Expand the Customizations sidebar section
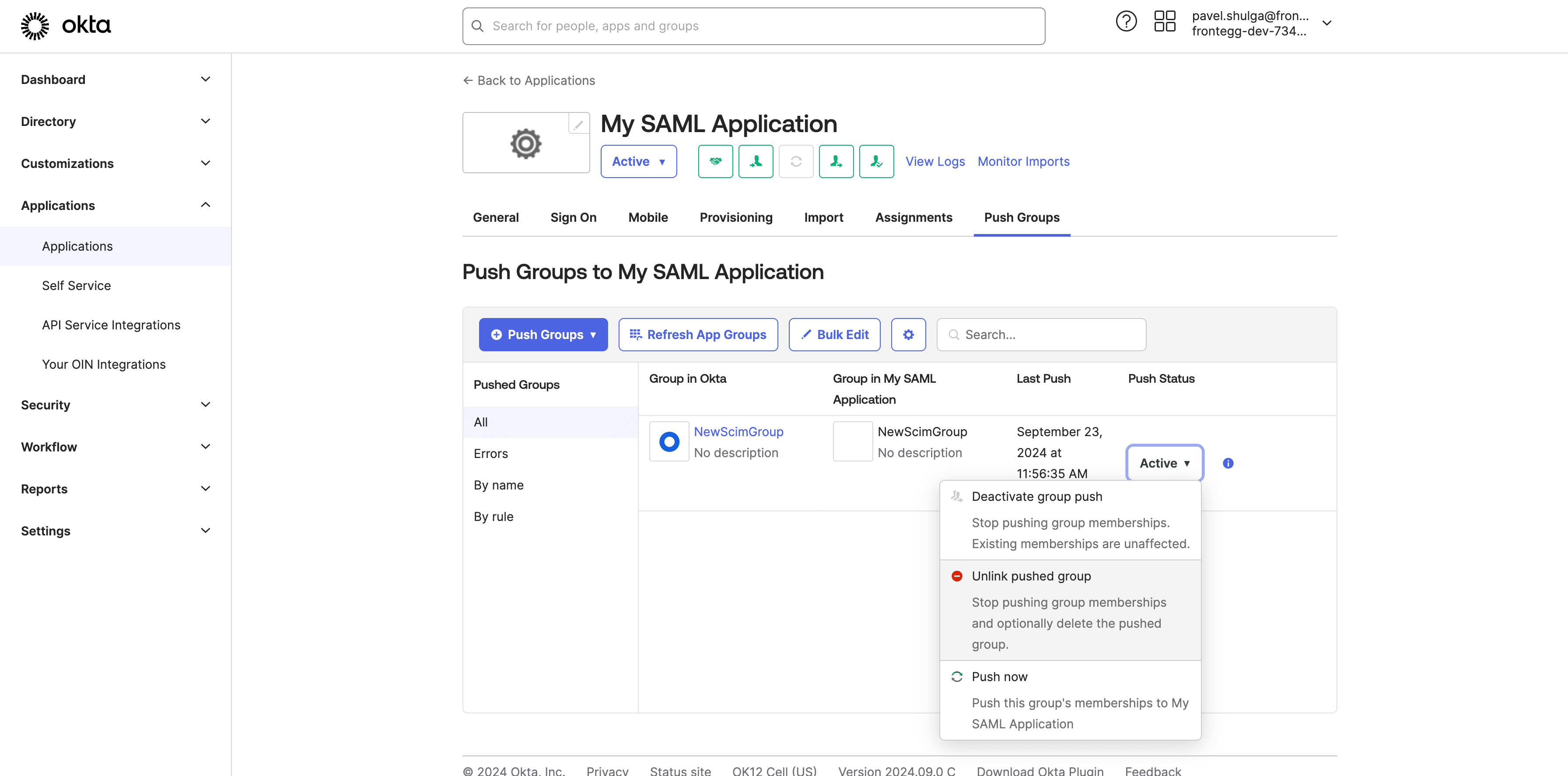 tap(115, 163)
